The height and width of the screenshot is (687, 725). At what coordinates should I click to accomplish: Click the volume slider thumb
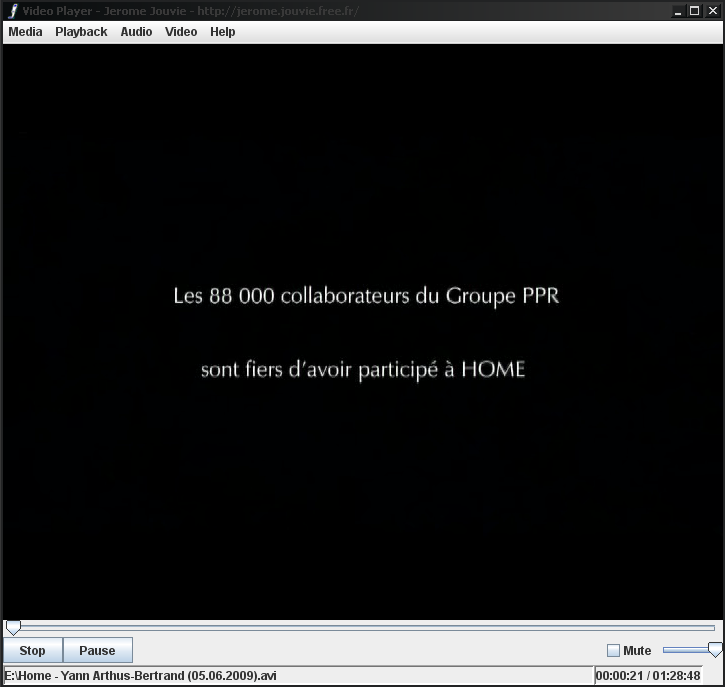point(715,650)
